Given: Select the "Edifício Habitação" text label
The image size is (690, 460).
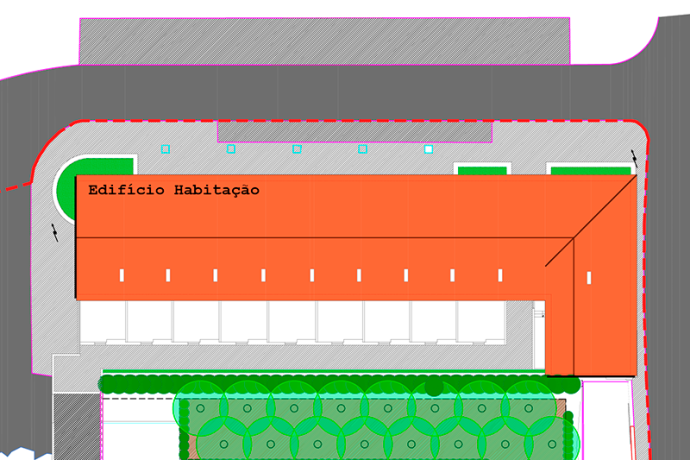Looking at the screenshot, I should coord(174,190).
